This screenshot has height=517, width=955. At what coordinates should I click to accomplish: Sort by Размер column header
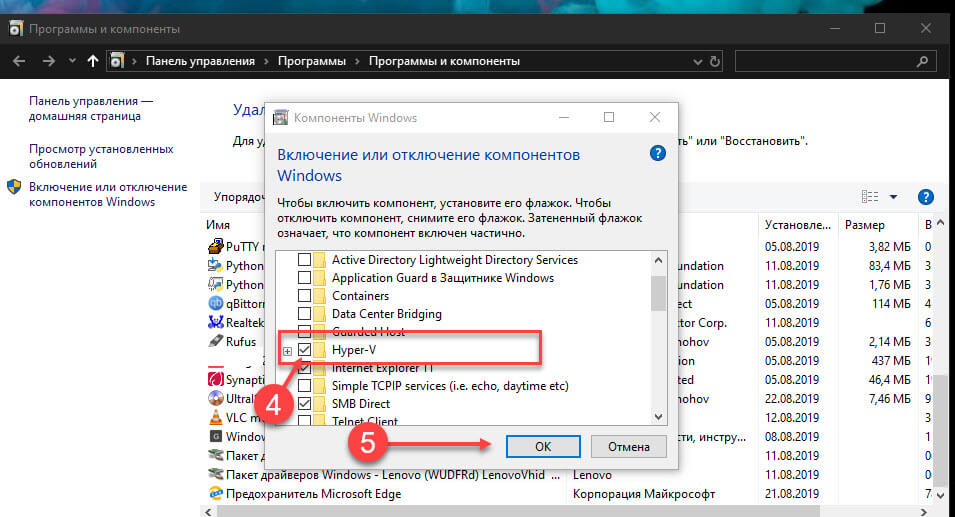coord(864,225)
